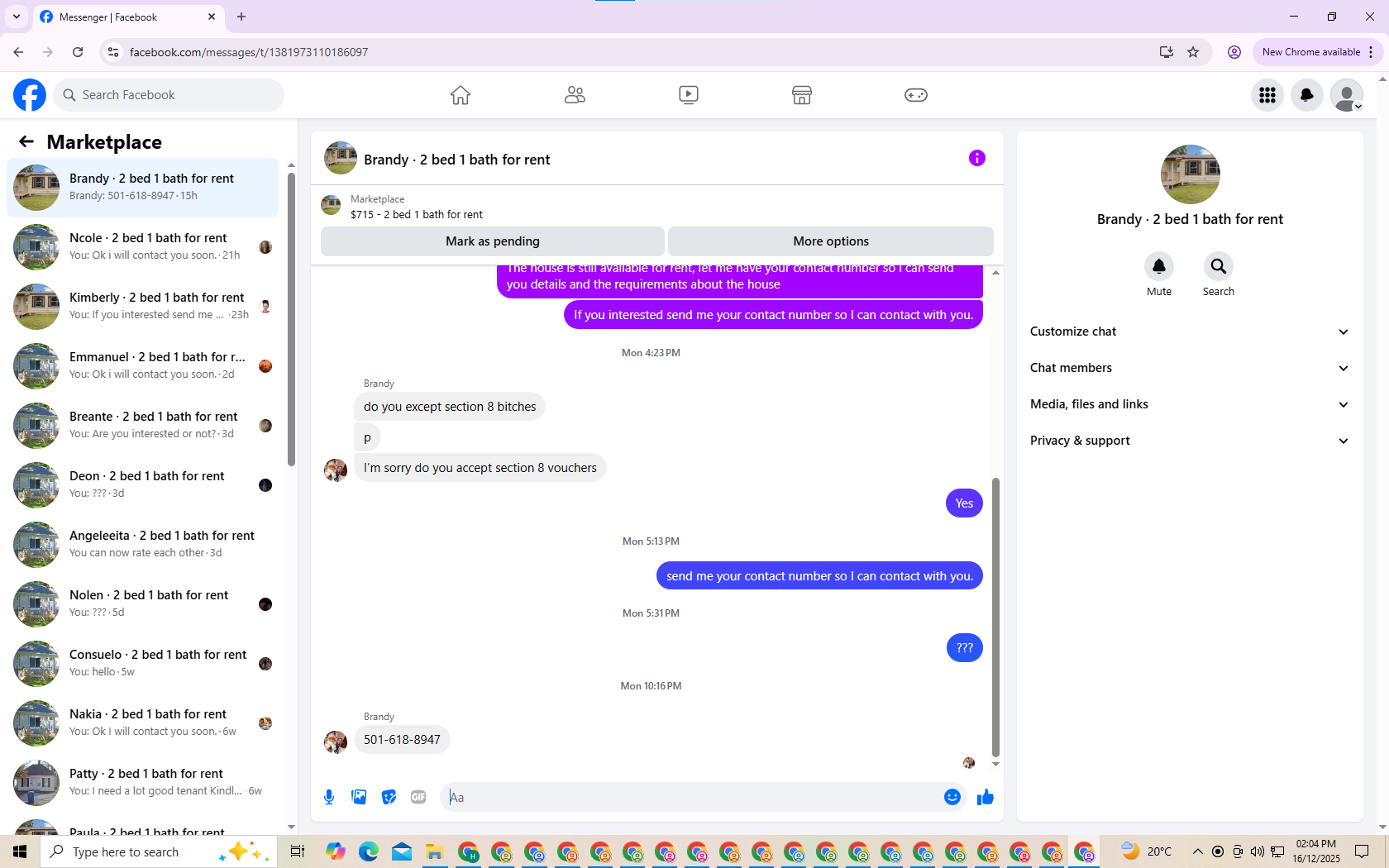Click New Chrome available update button
1389x868 pixels.
pos(1318,52)
